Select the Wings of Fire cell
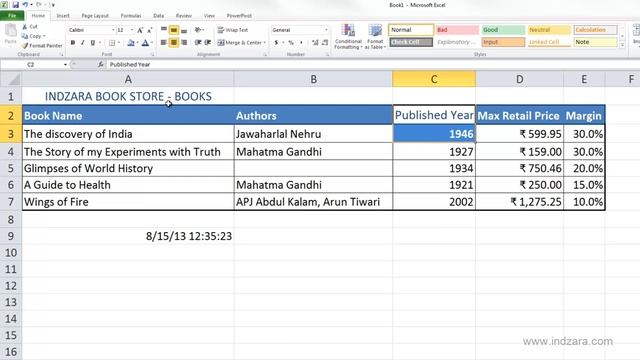The image size is (640, 360). (x=128, y=202)
